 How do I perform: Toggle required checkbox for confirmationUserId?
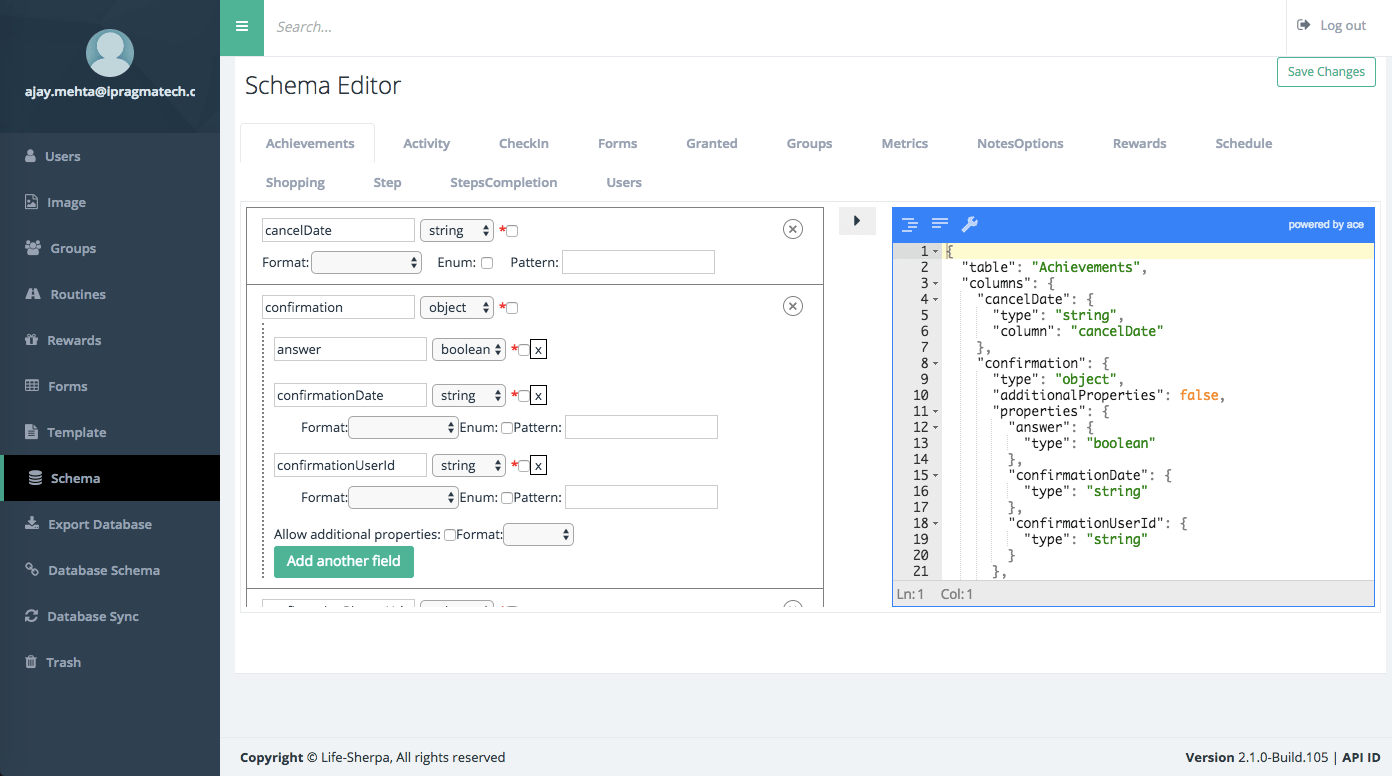[524, 466]
